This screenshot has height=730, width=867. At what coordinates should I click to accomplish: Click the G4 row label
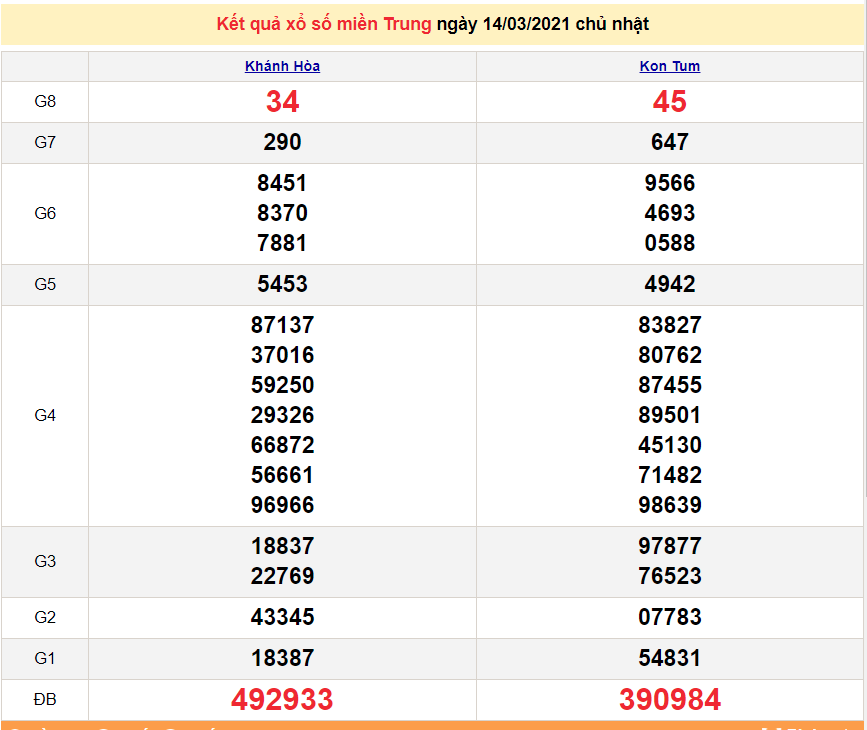(x=45, y=415)
